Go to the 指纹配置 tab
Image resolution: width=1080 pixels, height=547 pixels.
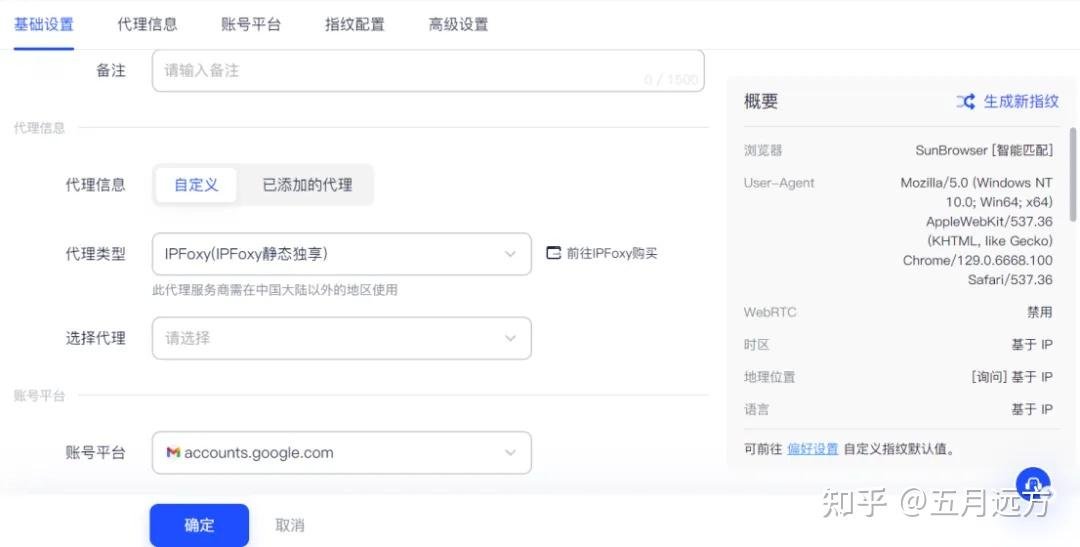click(355, 25)
